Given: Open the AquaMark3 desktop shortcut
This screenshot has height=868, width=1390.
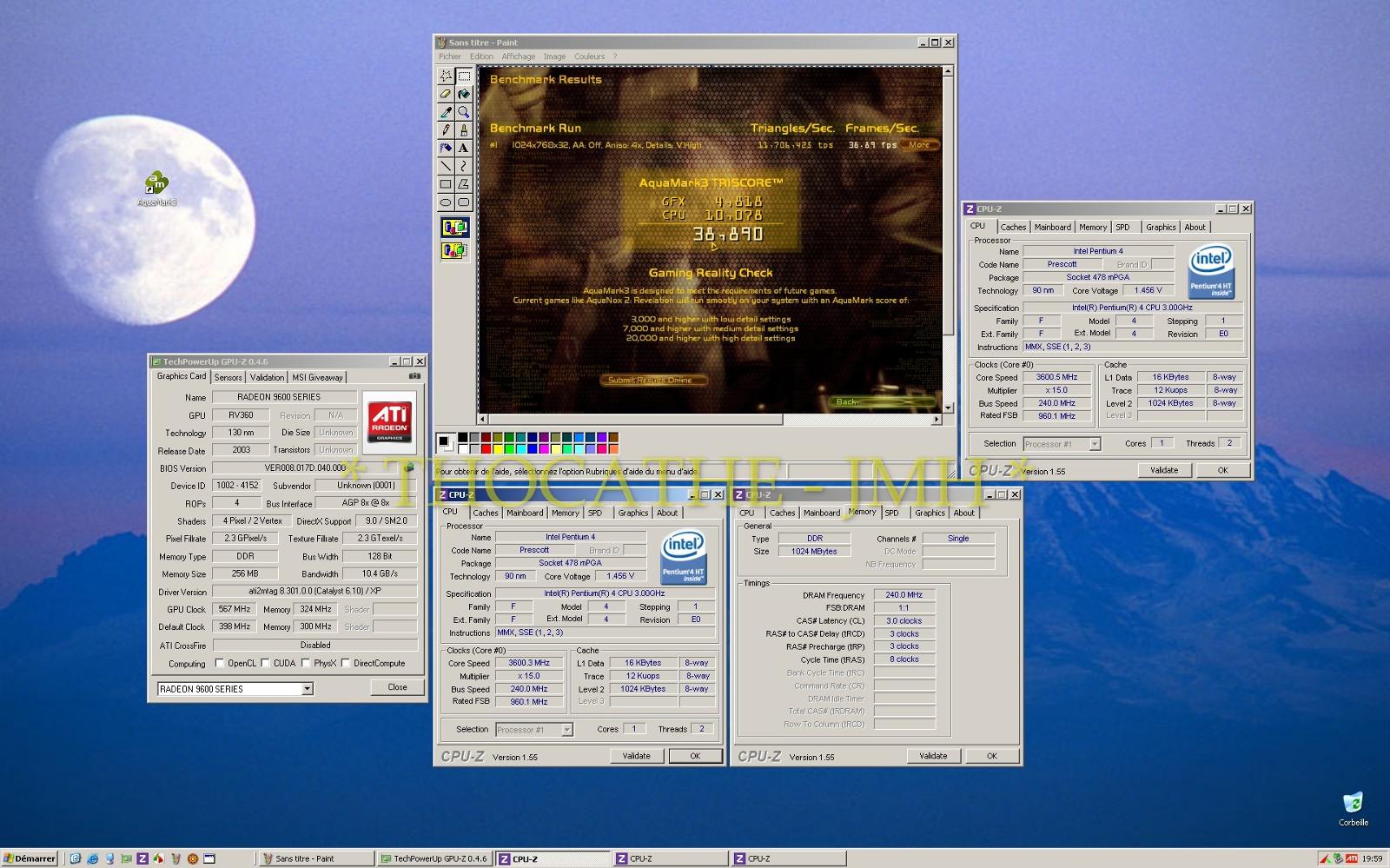Looking at the screenshot, I should 157,189.
